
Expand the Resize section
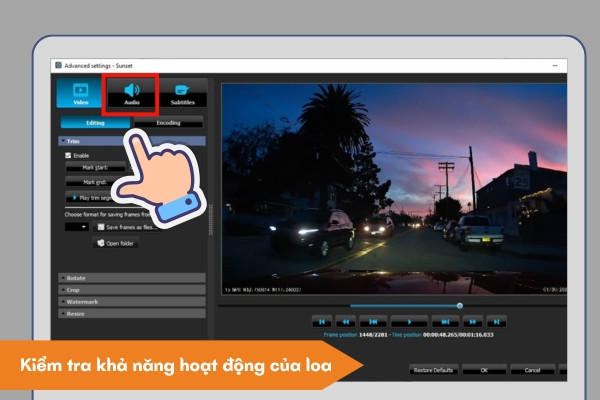tap(132, 313)
